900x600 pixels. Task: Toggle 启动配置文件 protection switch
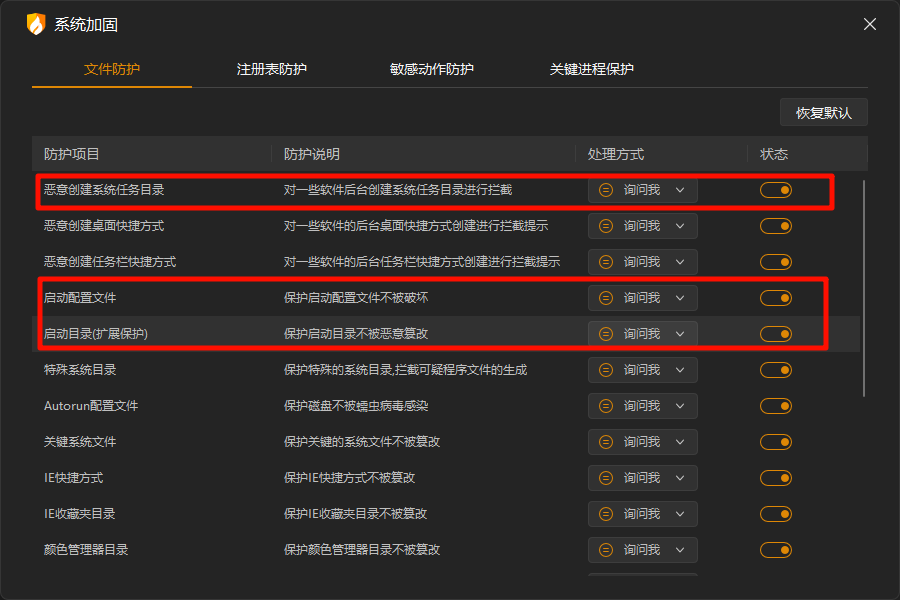[776, 298]
